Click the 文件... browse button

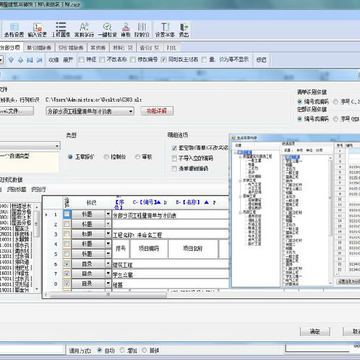17,111
